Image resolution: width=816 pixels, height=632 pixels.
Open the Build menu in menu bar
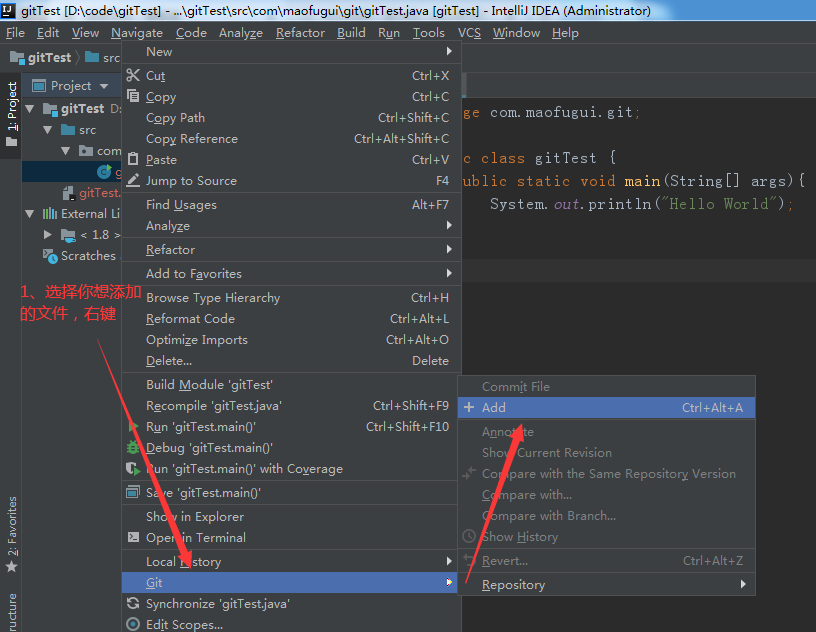351,33
